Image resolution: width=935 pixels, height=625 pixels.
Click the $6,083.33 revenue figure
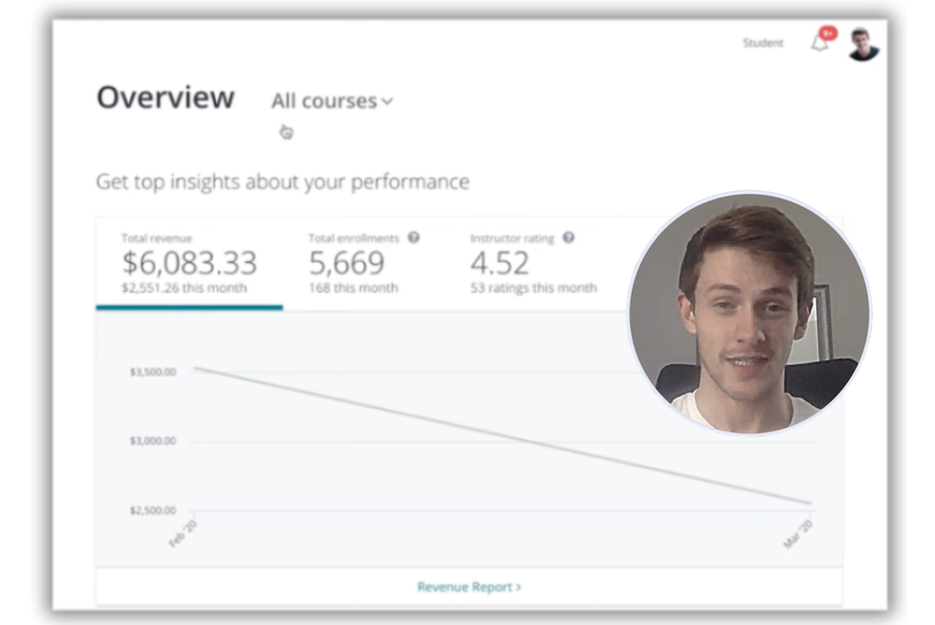click(189, 263)
